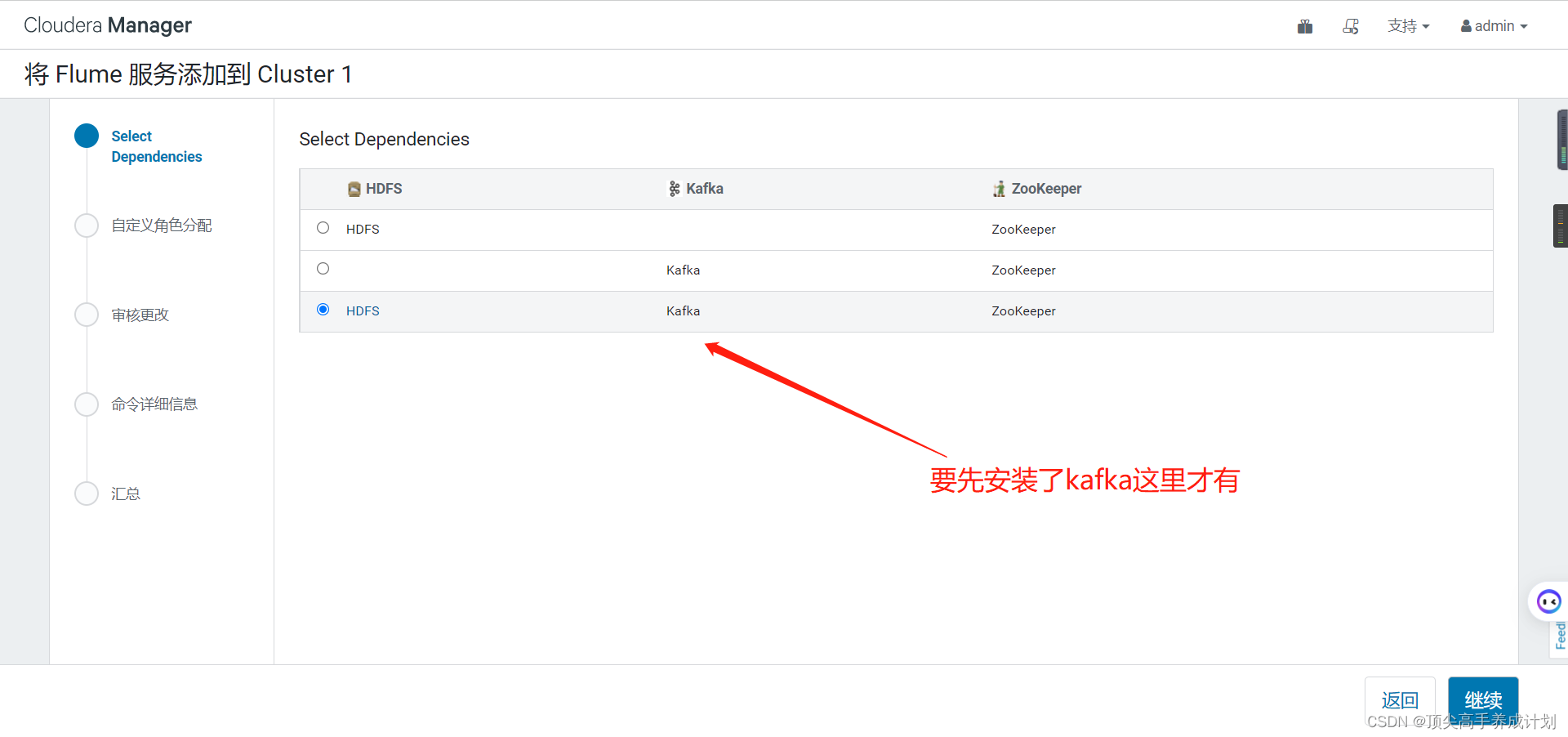
Task: Click the ZooKeeper service icon in table header
Action: pyautogui.click(x=999, y=190)
